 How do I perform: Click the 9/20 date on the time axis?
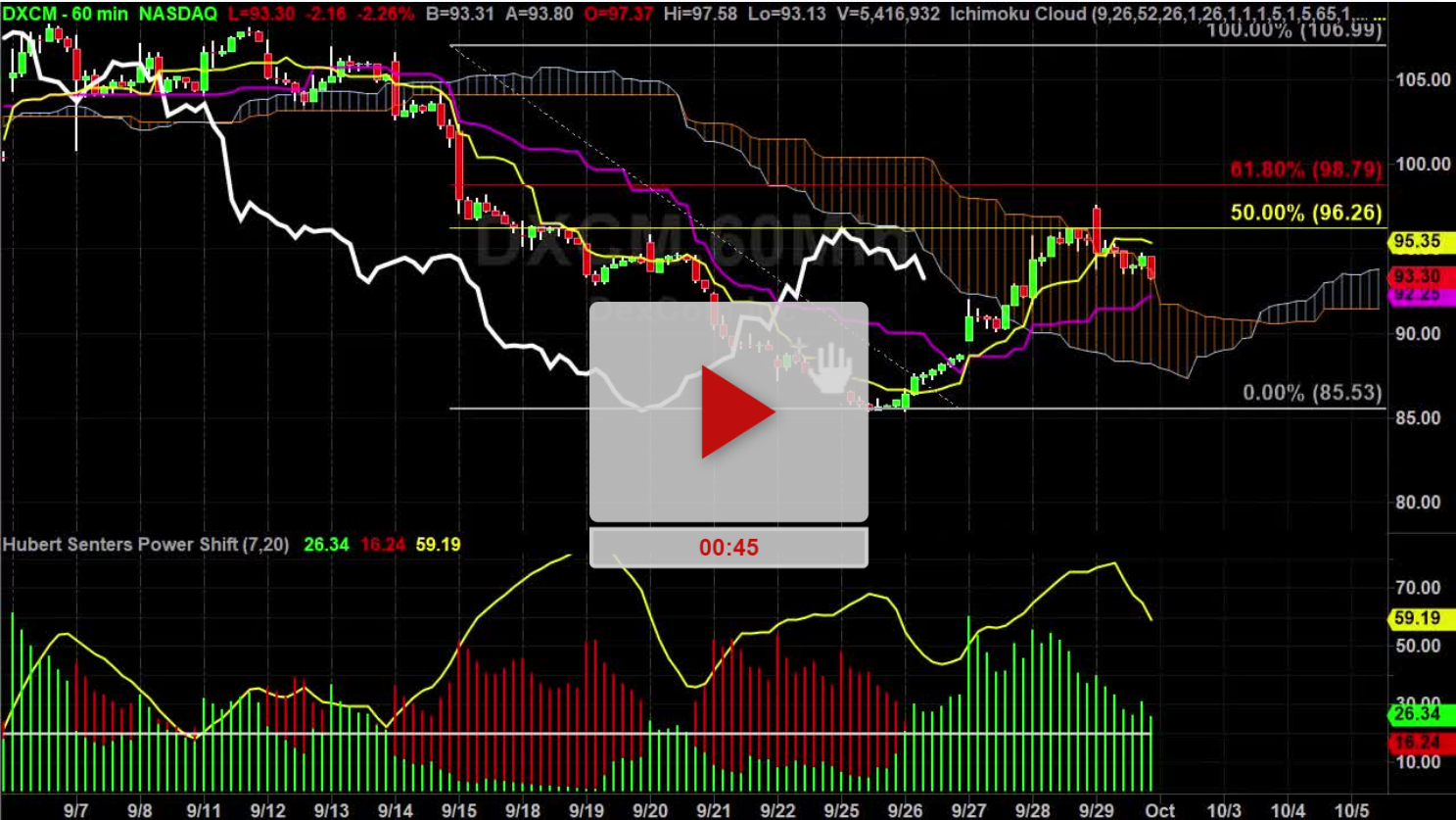[650, 810]
